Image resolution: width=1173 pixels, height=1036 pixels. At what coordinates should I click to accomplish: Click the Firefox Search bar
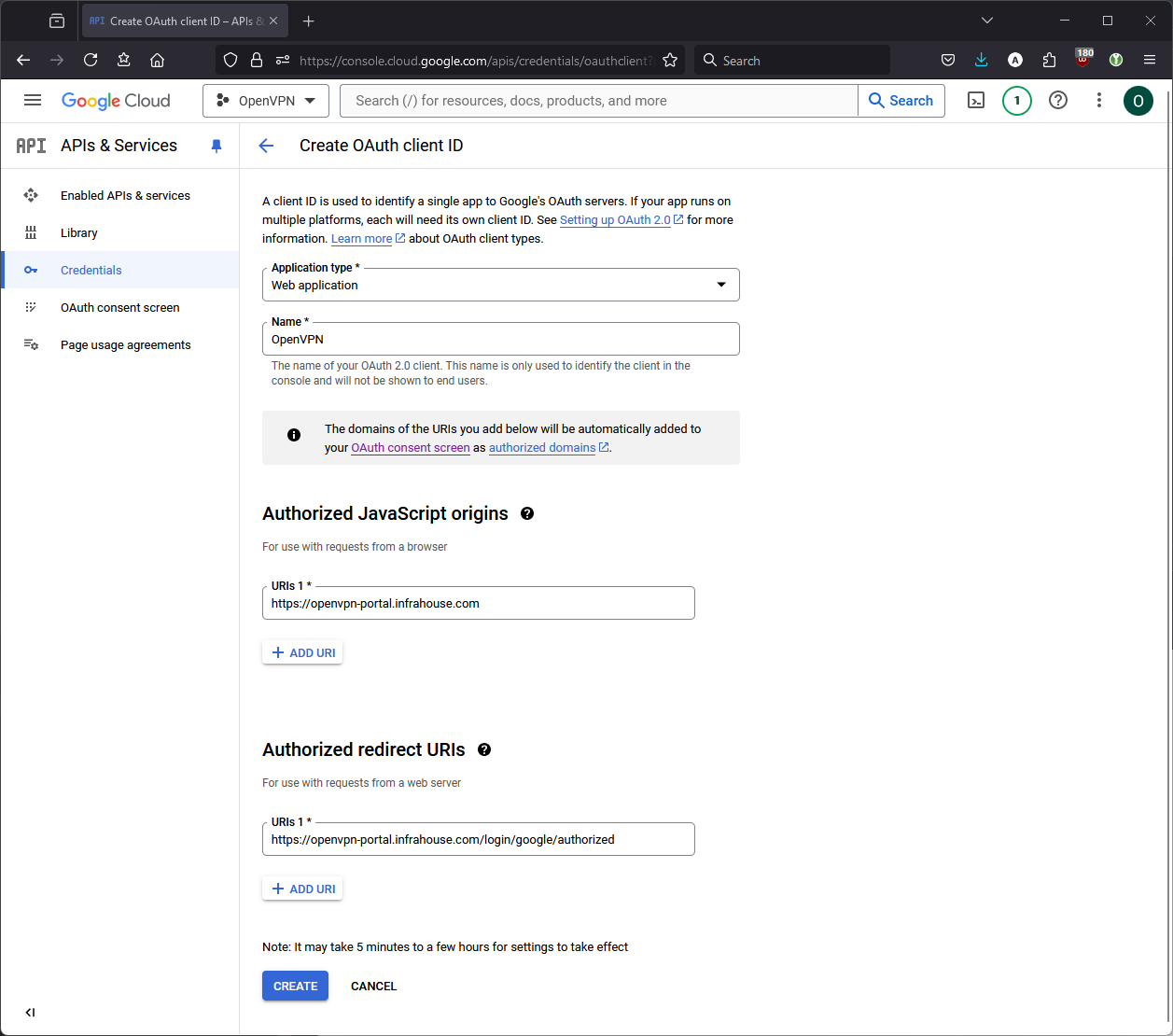pyautogui.click(x=792, y=60)
